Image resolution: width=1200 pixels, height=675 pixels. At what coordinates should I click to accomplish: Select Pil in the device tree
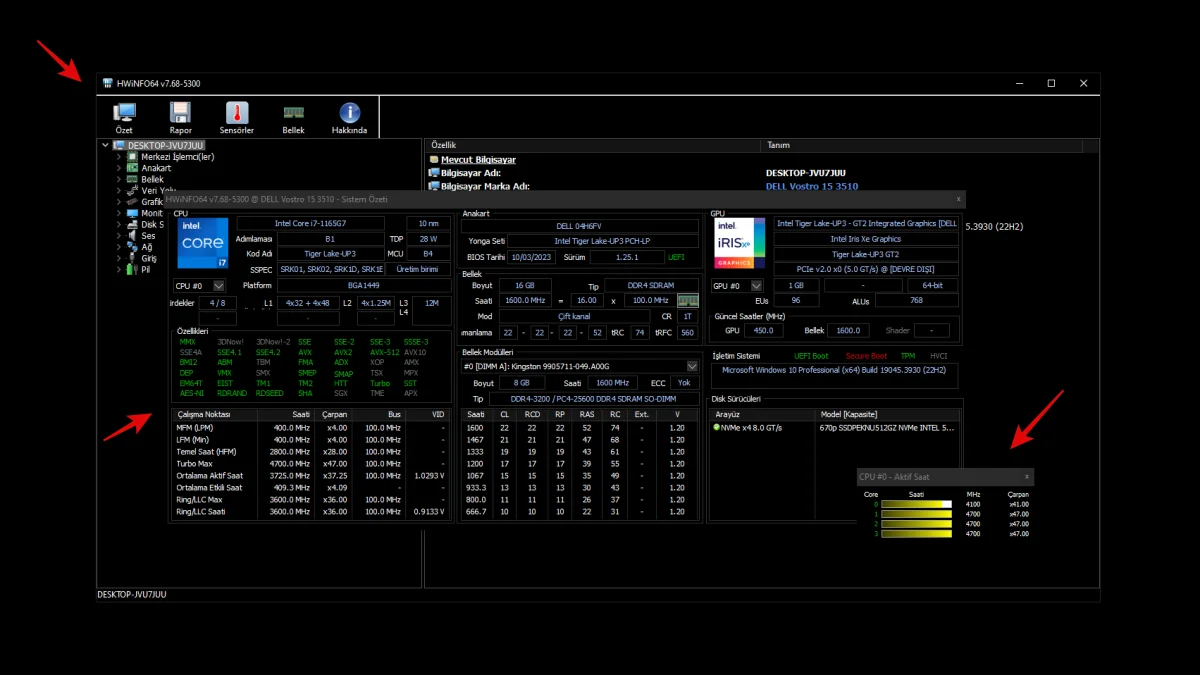[146, 269]
